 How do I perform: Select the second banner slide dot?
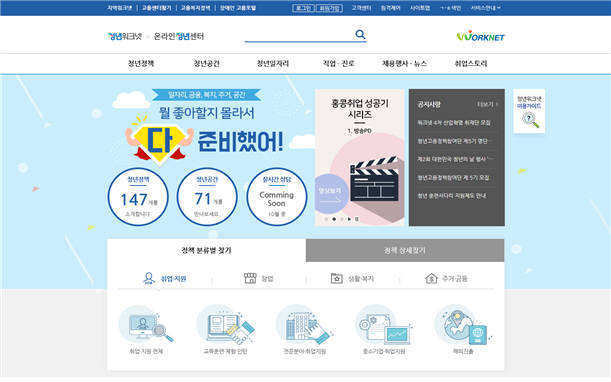tap(334, 219)
